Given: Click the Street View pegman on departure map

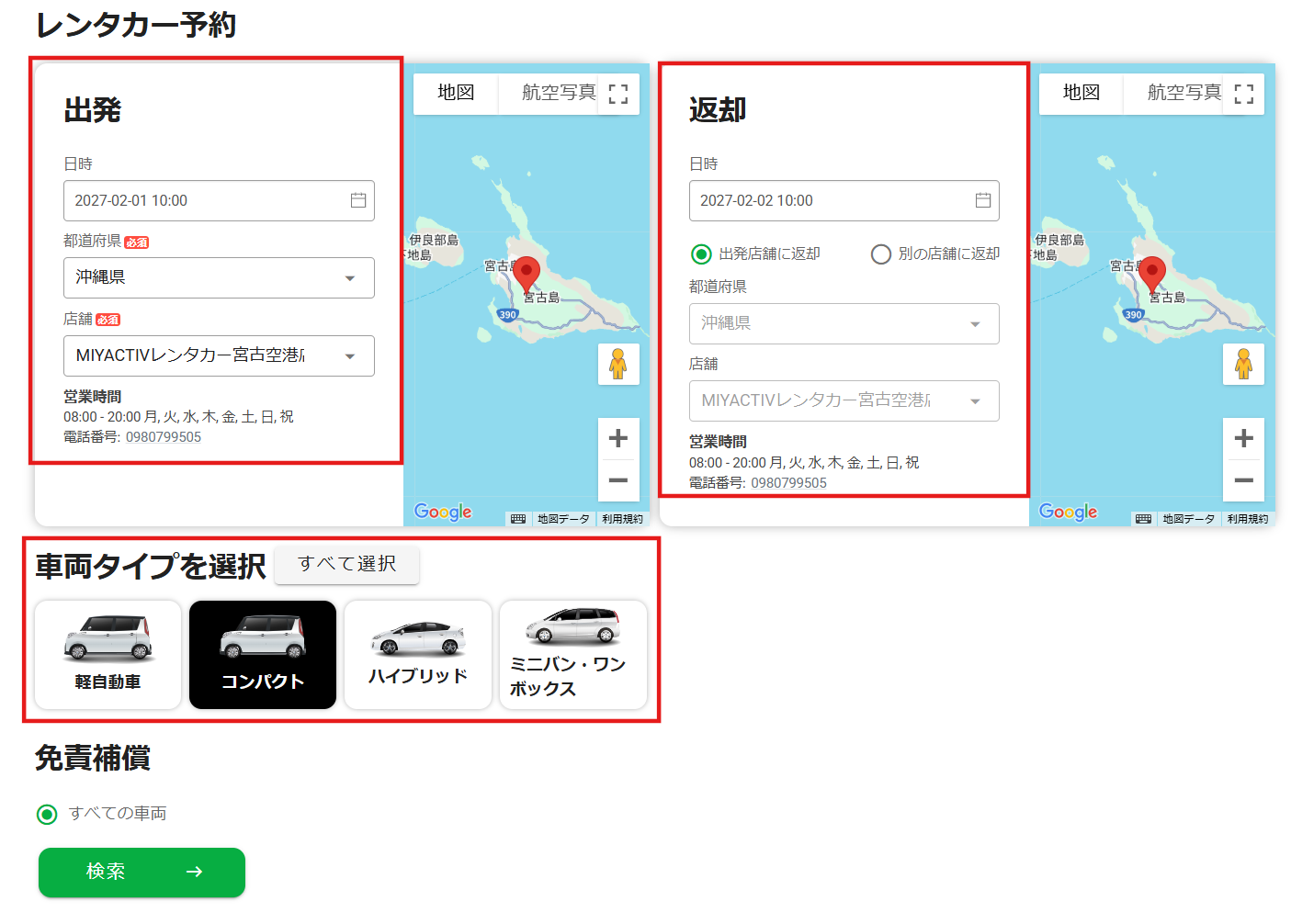Looking at the screenshot, I should (618, 365).
